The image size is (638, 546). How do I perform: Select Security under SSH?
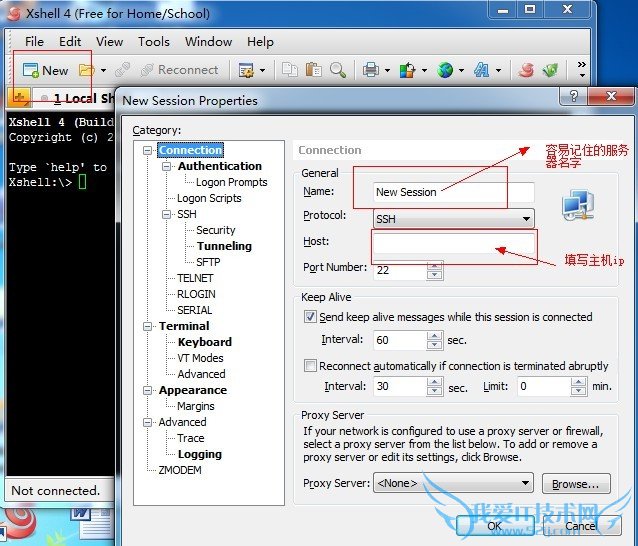point(216,230)
